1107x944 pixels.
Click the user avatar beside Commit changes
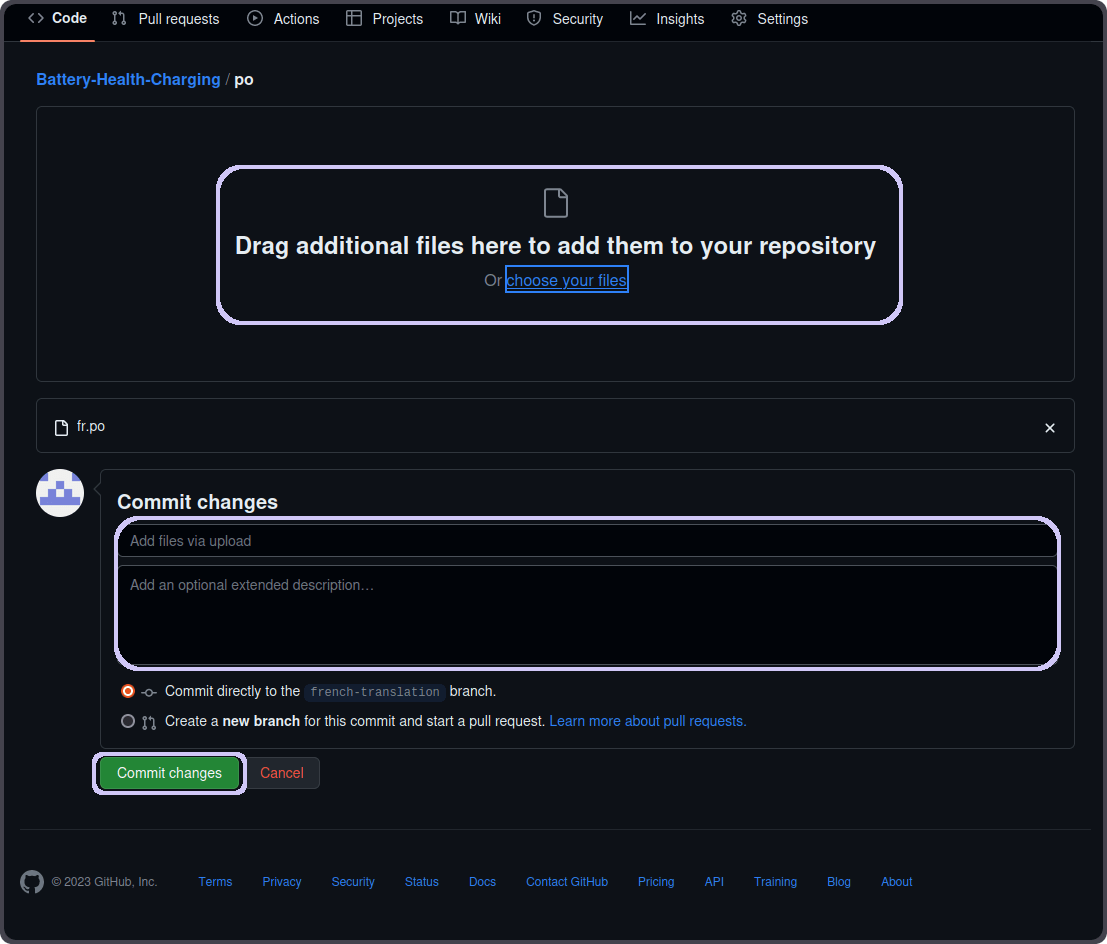(x=60, y=493)
